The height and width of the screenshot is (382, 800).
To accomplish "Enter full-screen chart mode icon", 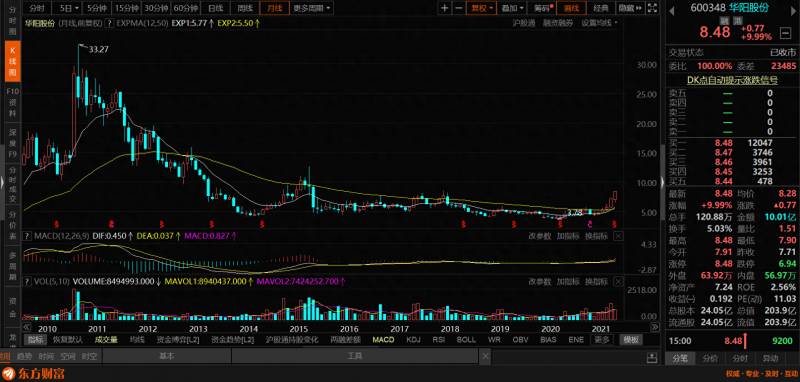I will [652, 8].
